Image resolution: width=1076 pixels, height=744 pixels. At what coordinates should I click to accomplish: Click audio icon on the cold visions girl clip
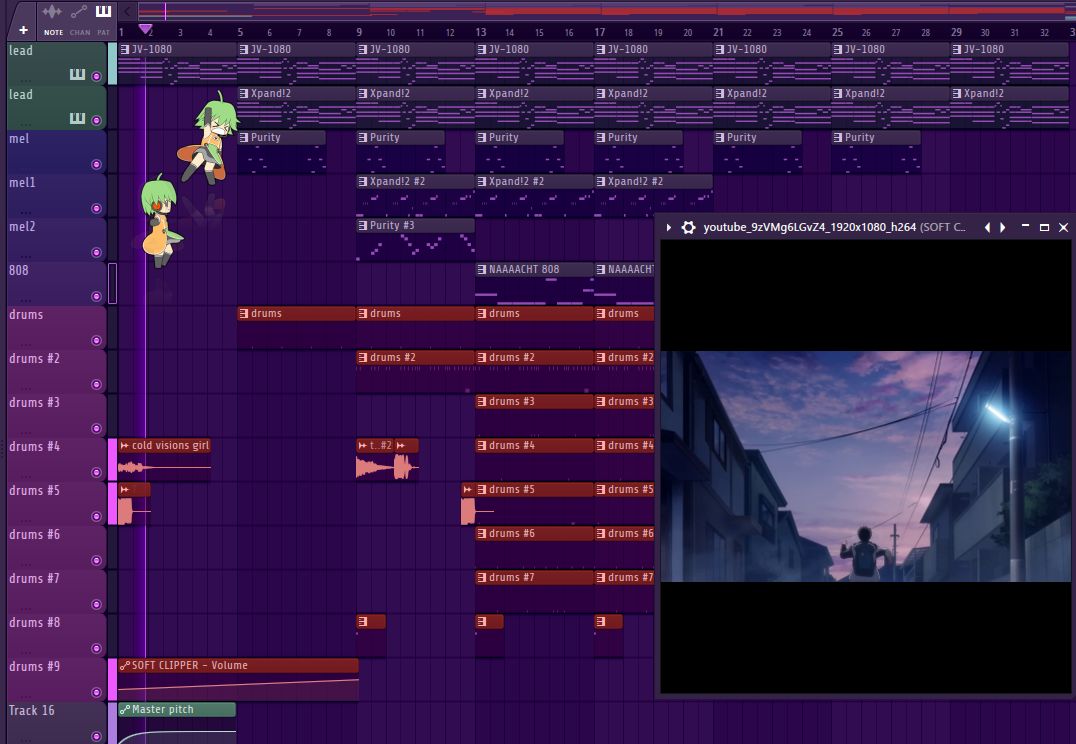click(x=125, y=445)
